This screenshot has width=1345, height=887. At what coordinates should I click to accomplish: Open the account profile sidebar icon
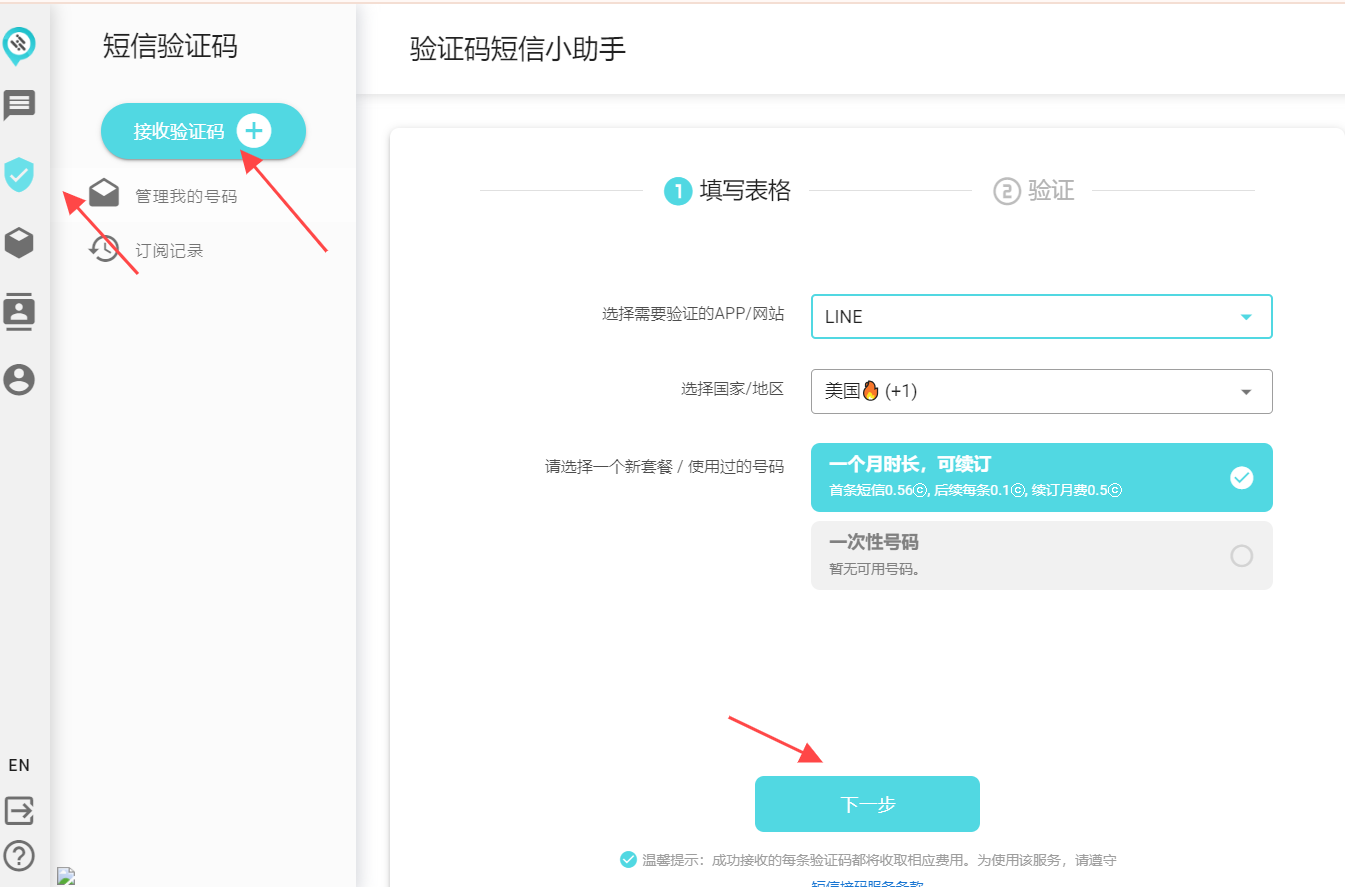click(x=19, y=379)
